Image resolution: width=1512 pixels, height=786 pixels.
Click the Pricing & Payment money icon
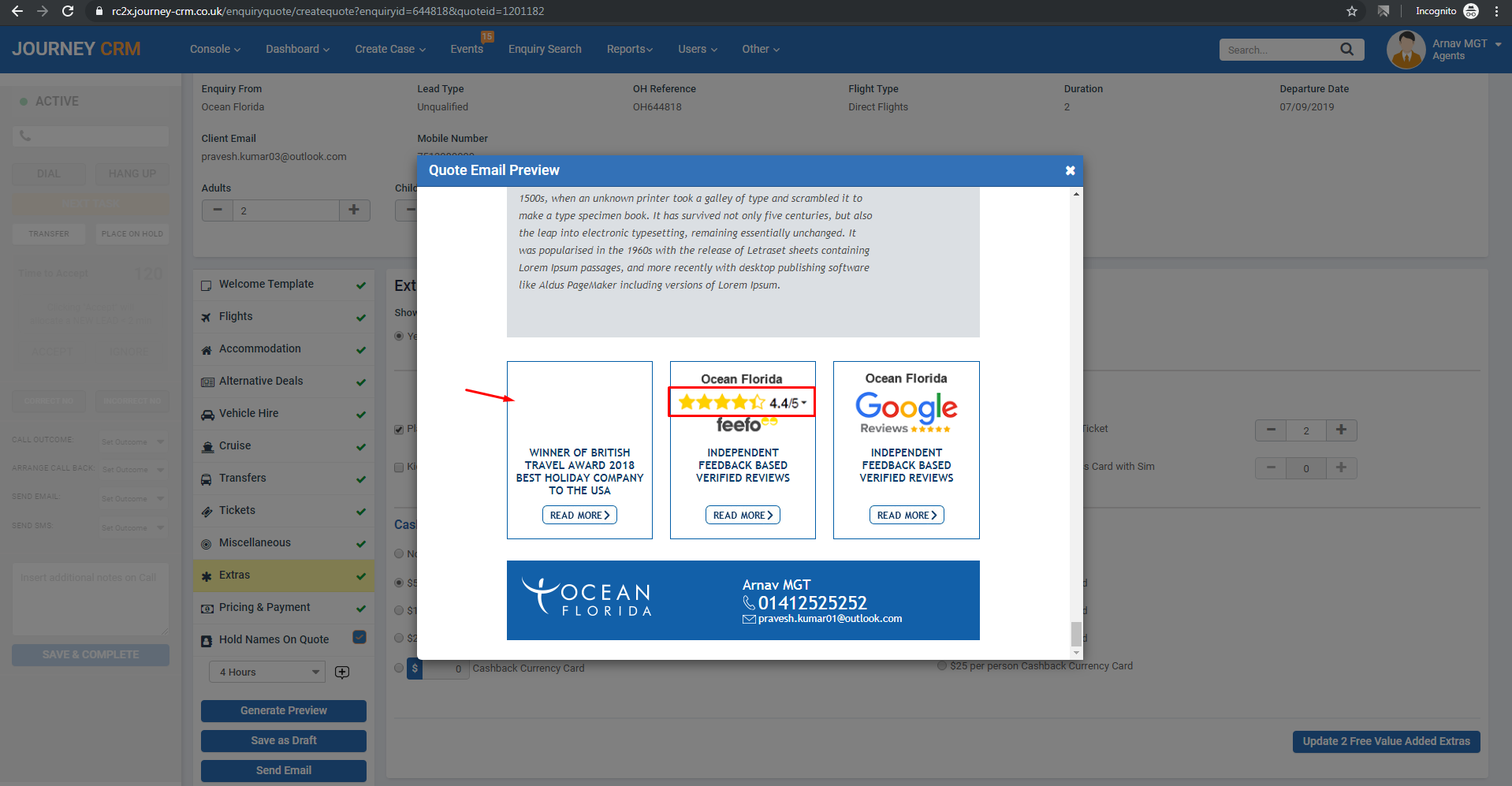[207, 608]
